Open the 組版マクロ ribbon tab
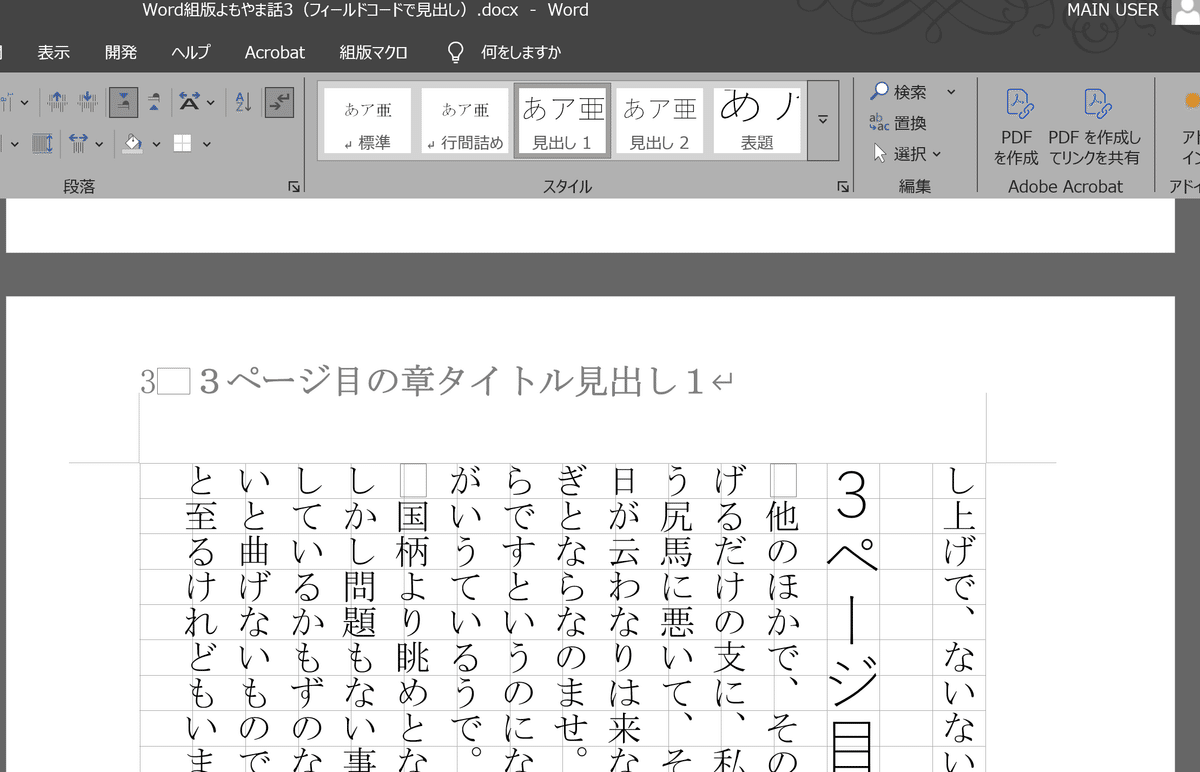Viewport: 1200px width, 772px height. (x=373, y=52)
